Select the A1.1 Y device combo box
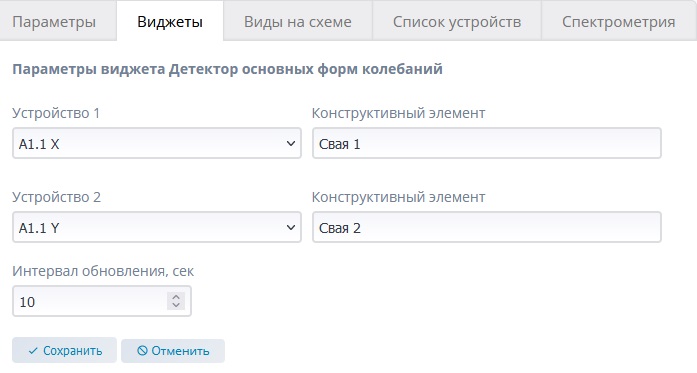The image size is (697, 373). click(156, 227)
